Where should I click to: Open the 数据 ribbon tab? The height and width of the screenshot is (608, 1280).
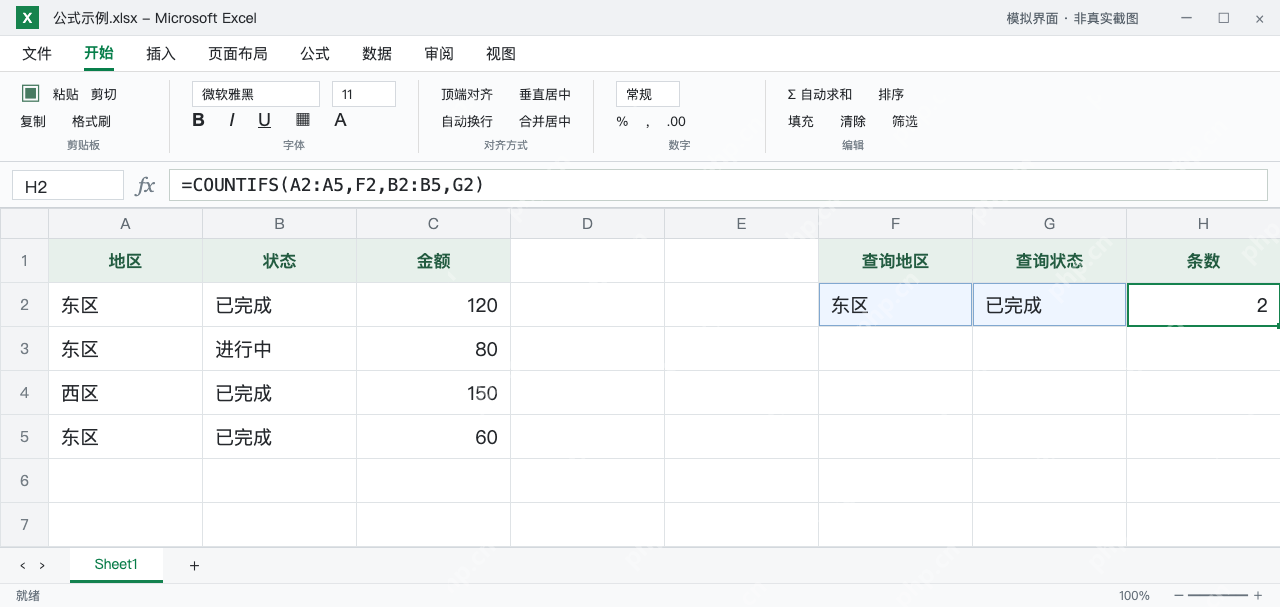pos(377,54)
